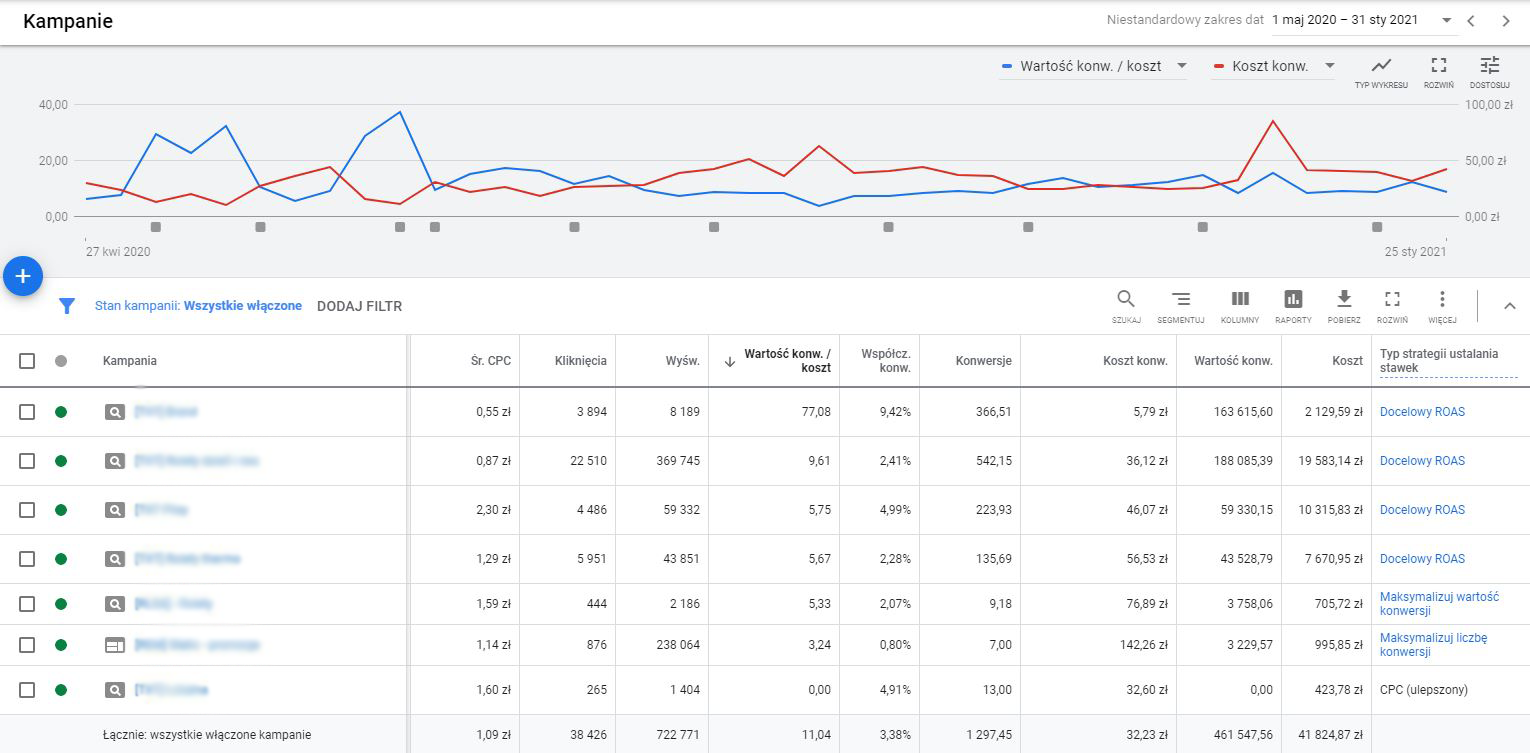Sort by the Kliknięcia column header
The height and width of the screenshot is (753, 1530).
point(580,361)
